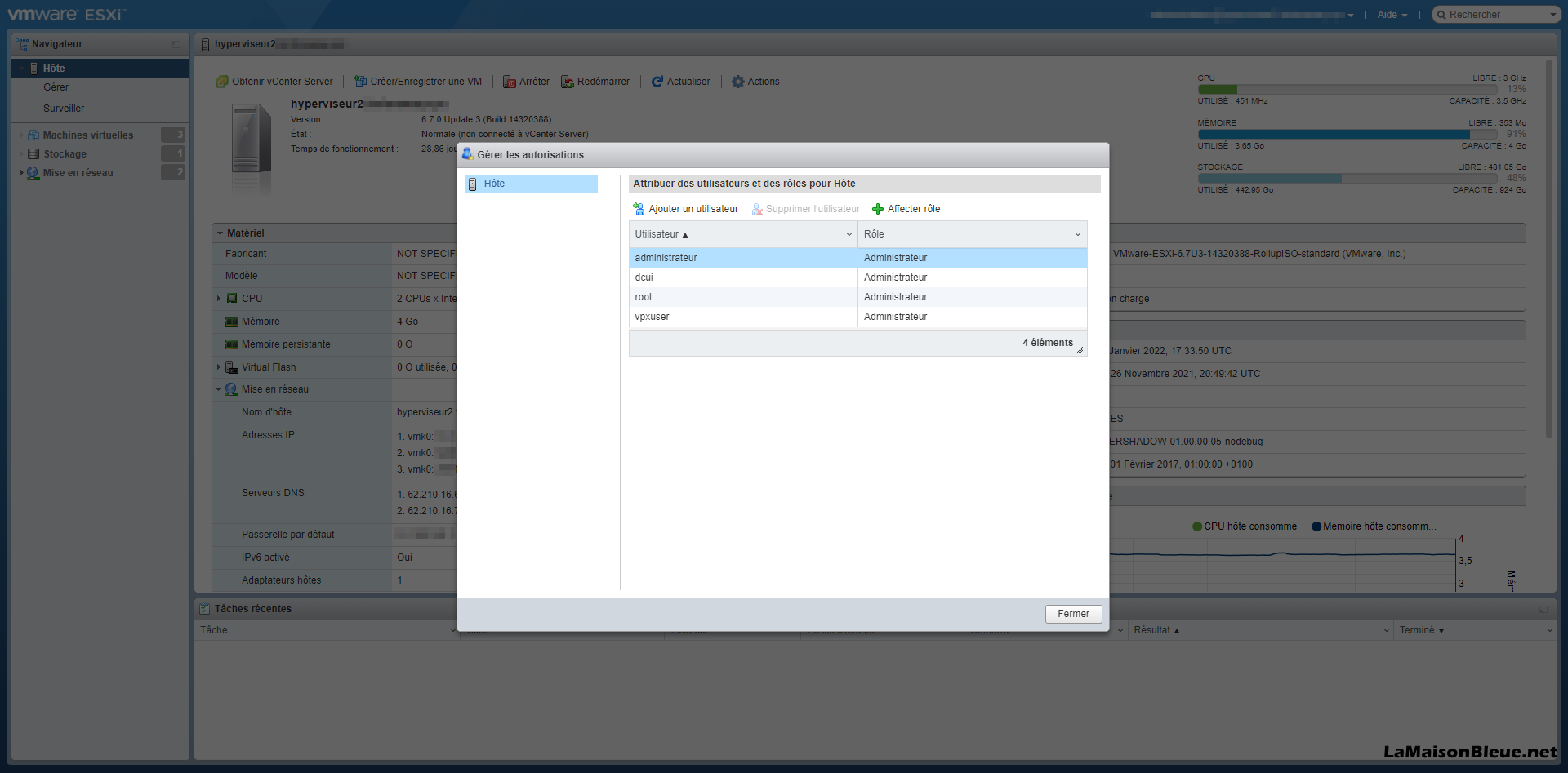Image resolution: width=1568 pixels, height=773 pixels.
Task: Open the Terminé column dropdown
Action: (1549, 630)
